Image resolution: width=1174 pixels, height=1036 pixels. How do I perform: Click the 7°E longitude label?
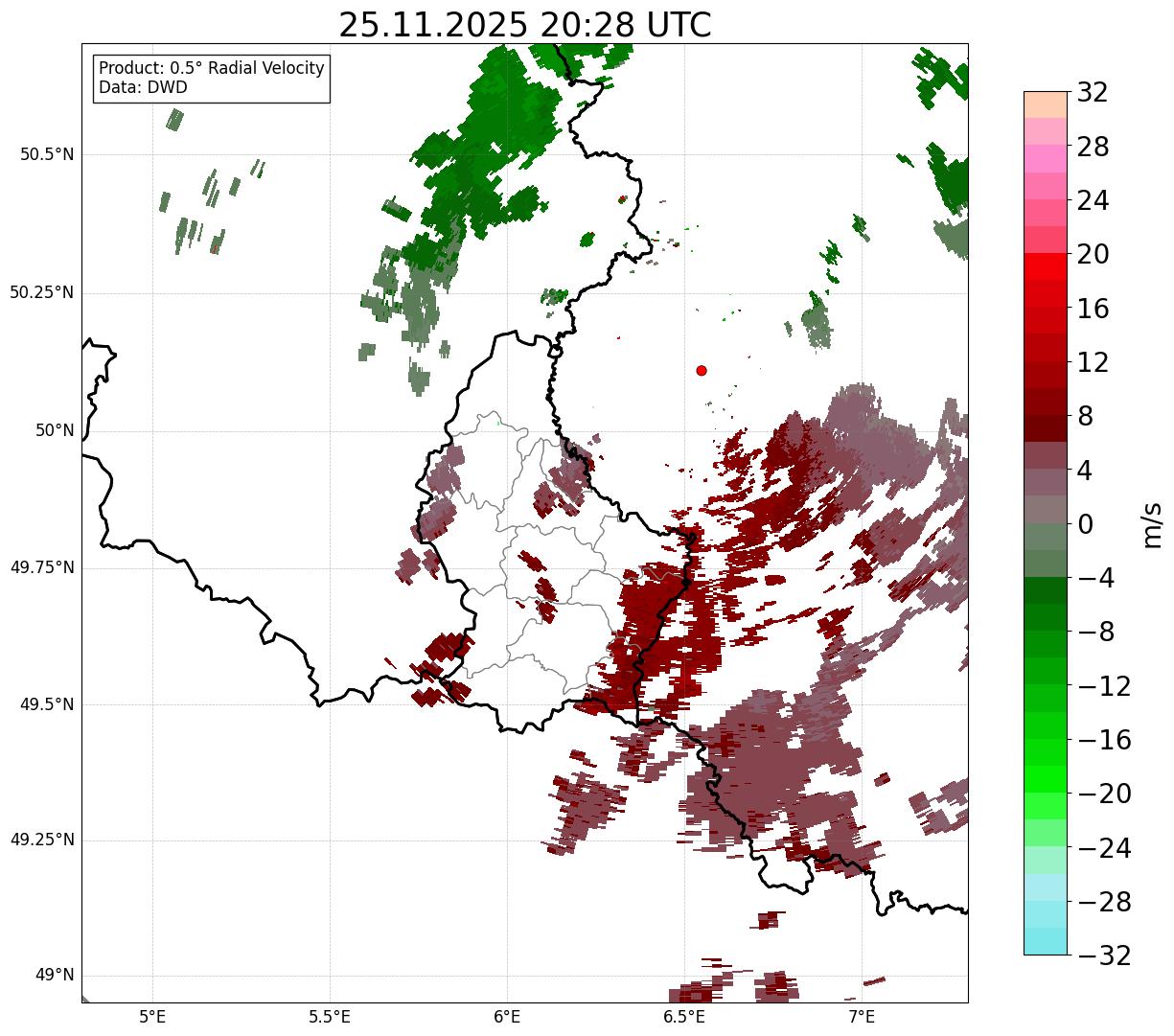click(862, 1016)
